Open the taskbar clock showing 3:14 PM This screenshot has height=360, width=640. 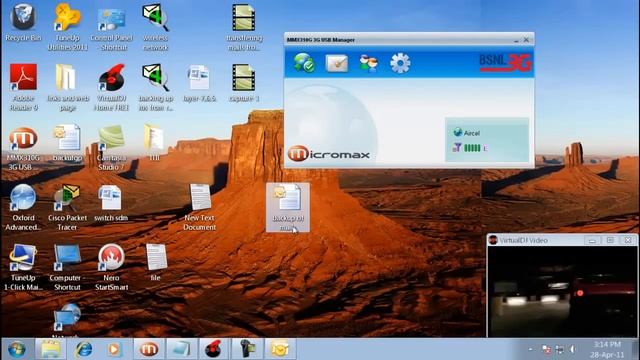(608, 349)
